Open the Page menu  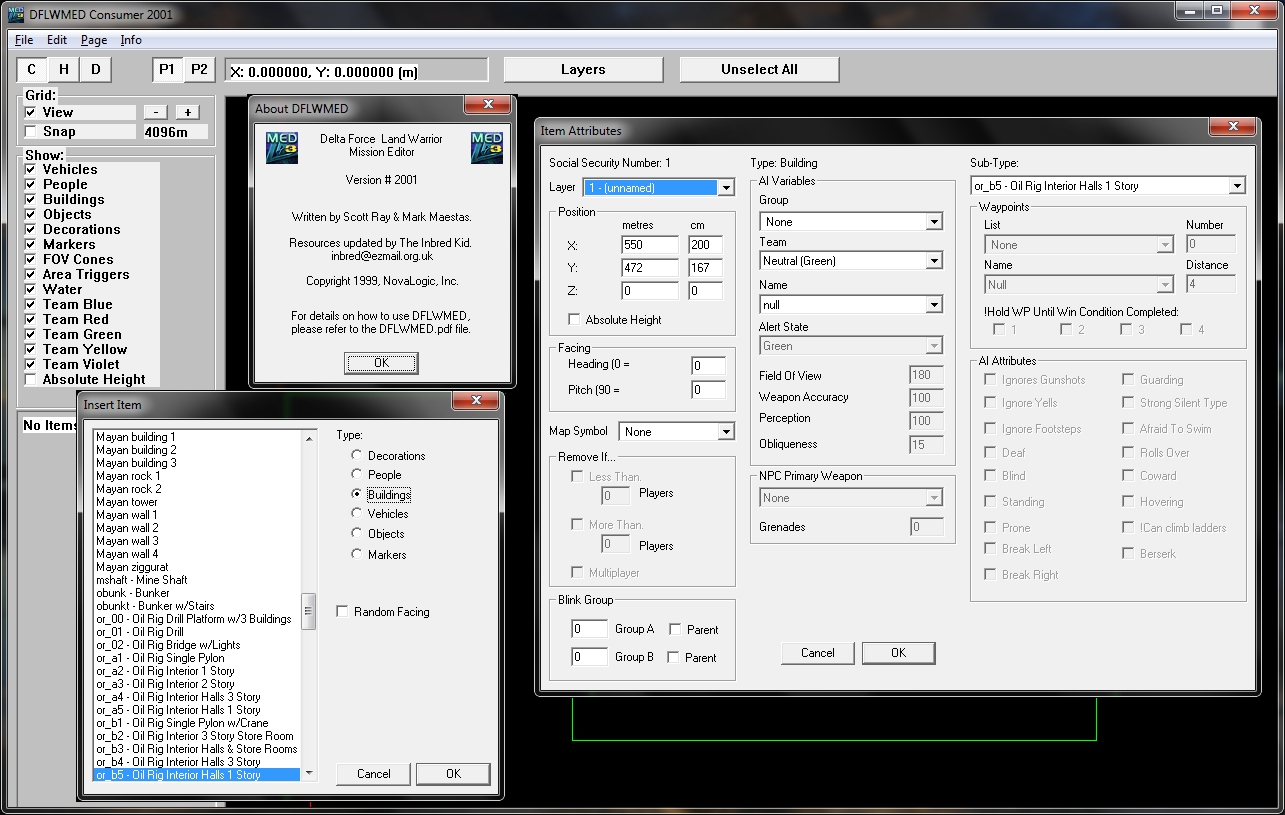[94, 40]
